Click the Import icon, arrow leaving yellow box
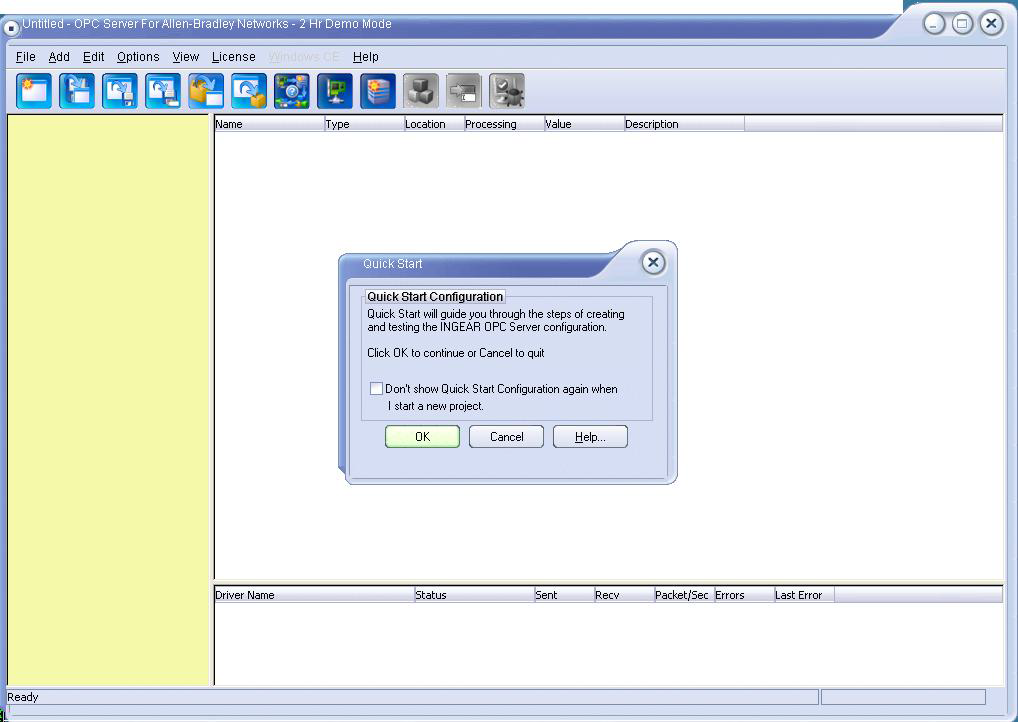This screenshot has height=722, width=1018. pos(206,91)
